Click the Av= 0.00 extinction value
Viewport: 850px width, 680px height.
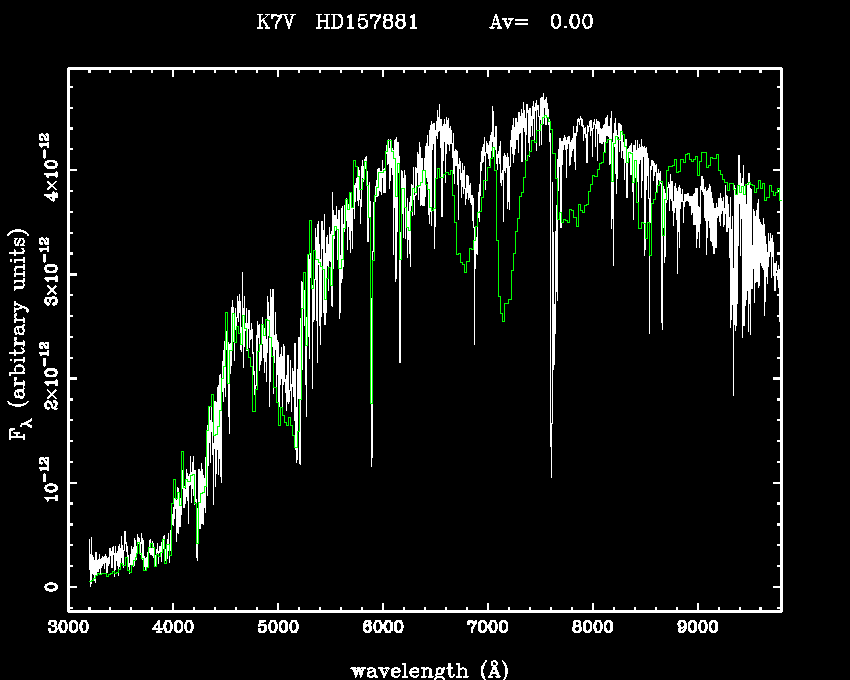click(540, 22)
